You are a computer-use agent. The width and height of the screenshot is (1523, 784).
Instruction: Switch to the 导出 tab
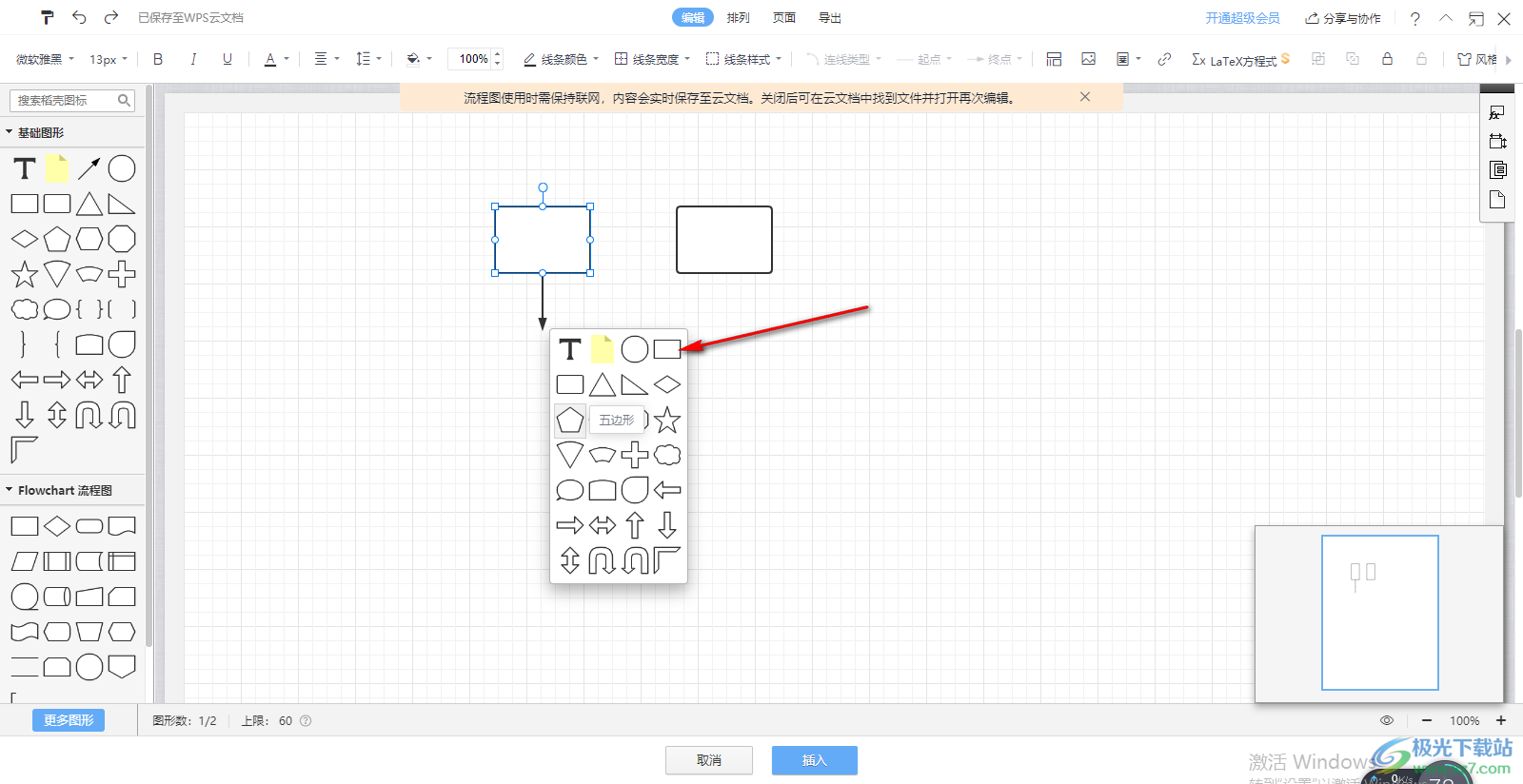click(830, 17)
